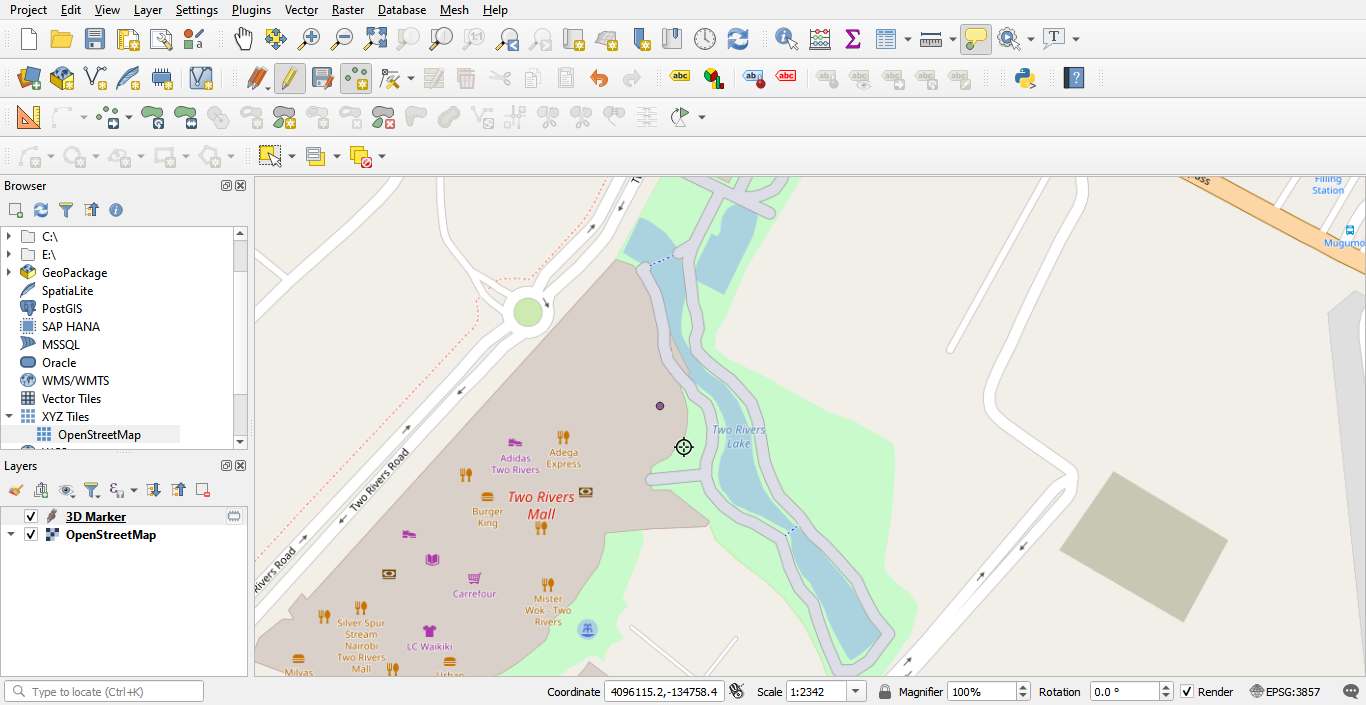
Task: Expand the GeoPackage tree node
Action: click(x=9, y=273)
